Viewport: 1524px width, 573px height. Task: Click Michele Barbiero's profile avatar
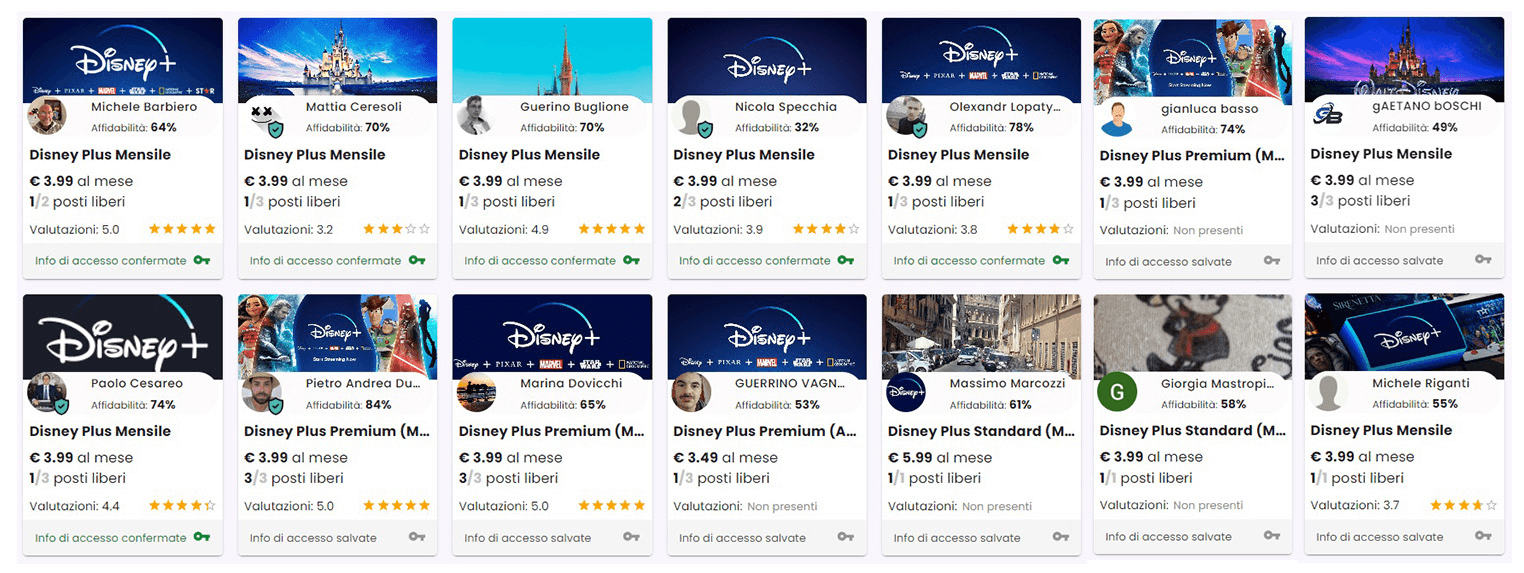47,116
